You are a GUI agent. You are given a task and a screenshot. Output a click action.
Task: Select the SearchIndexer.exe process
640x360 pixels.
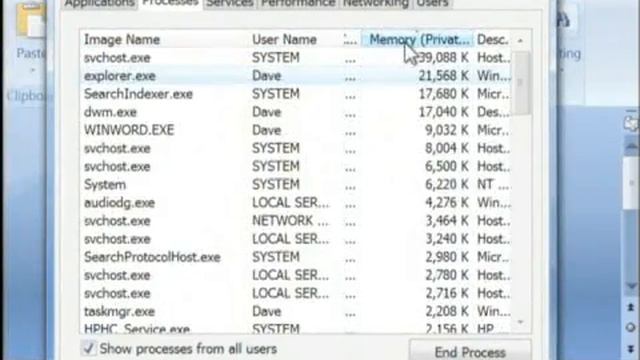296,94
